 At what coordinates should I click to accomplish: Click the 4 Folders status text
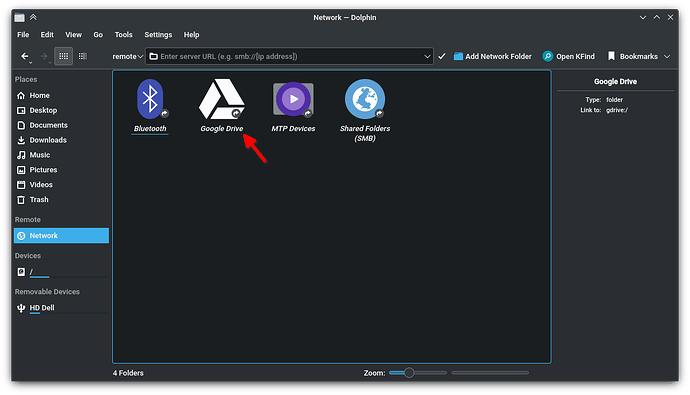pyautogui.click(x=128, y=373)
